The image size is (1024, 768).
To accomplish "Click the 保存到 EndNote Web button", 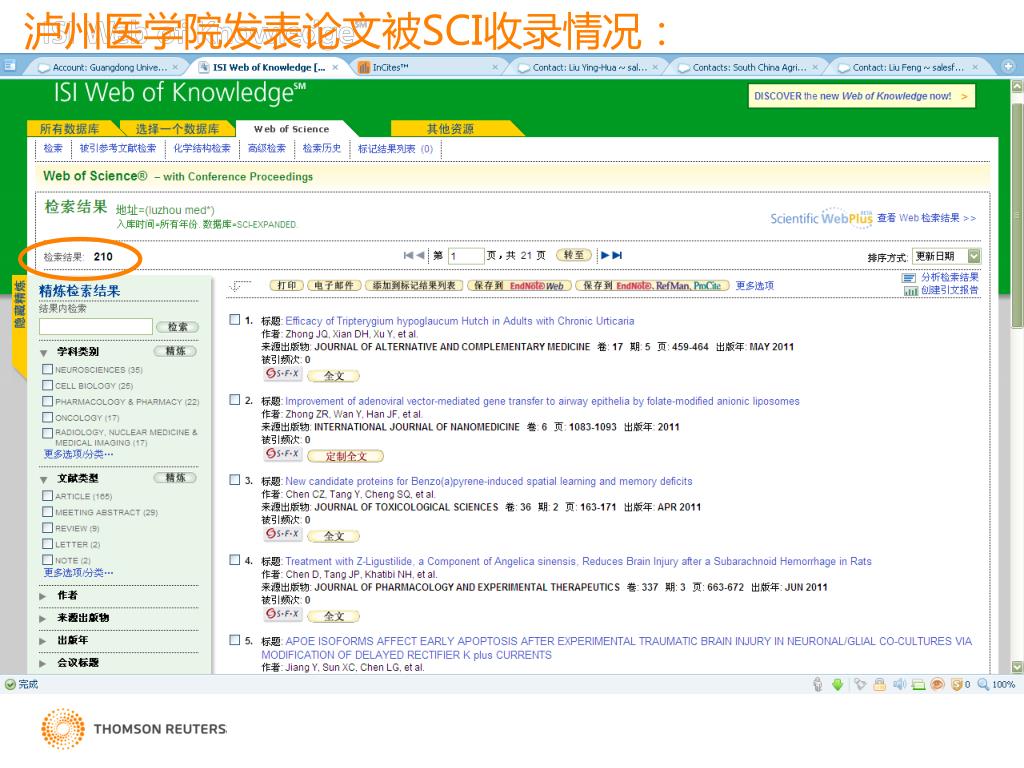I will coord(519,286).
